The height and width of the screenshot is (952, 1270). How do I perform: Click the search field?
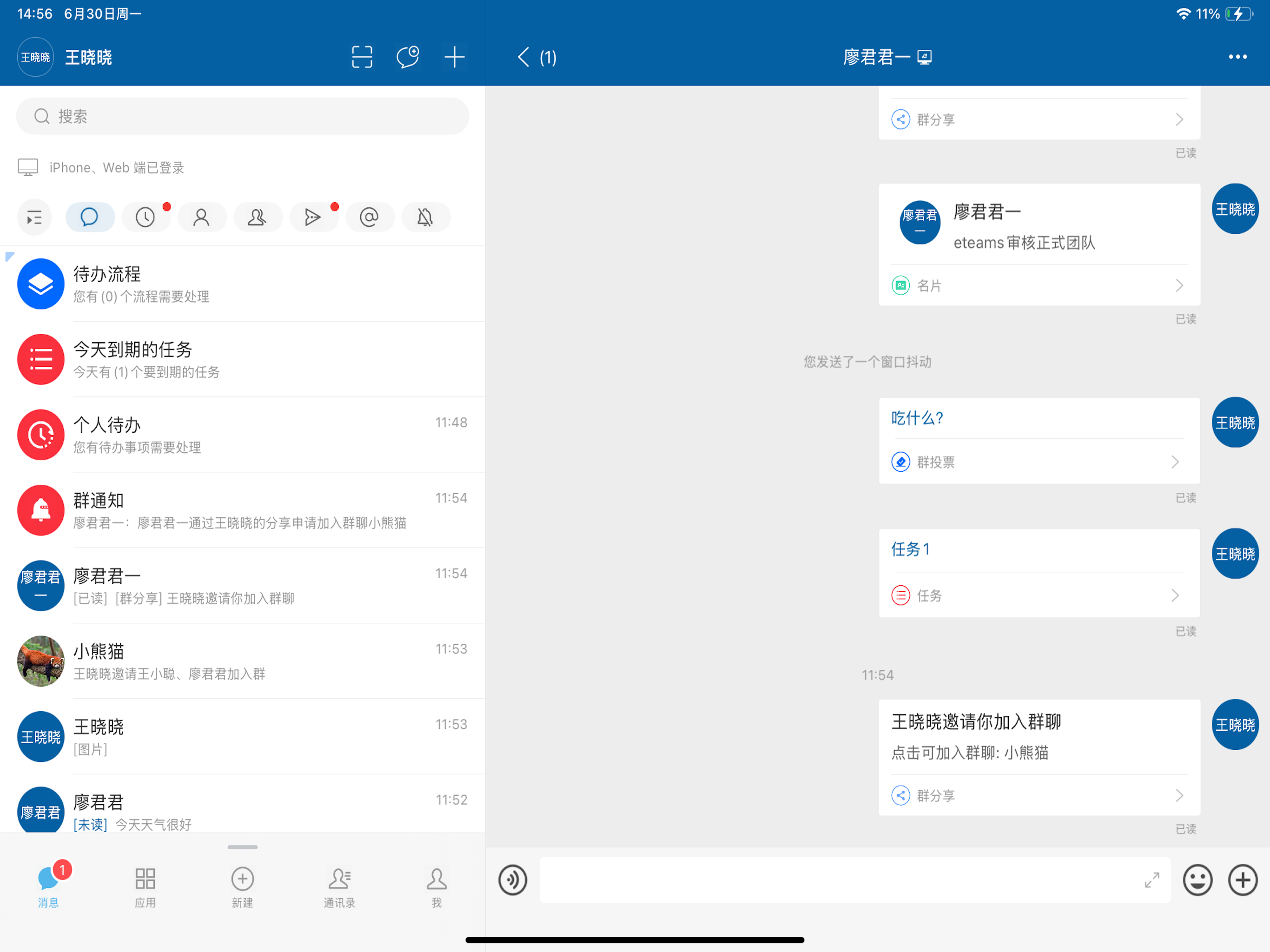coord(242,117)
